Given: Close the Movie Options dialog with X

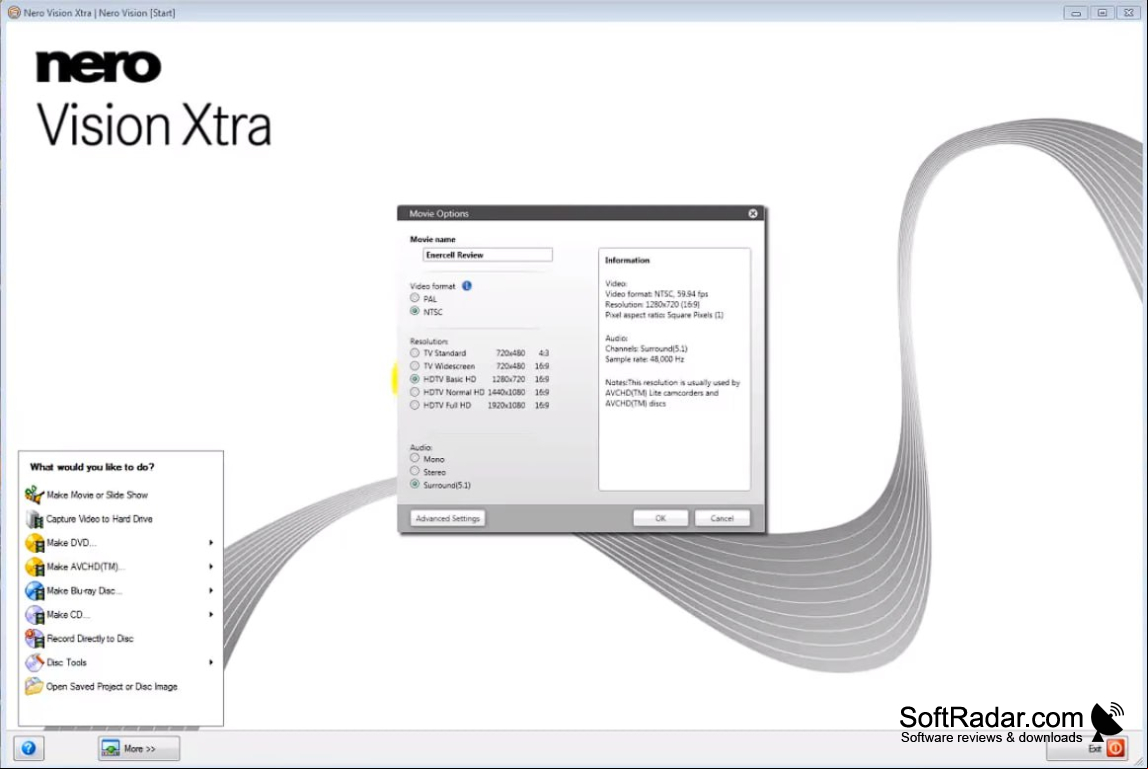Looking at the screenshot, I should click(x=753, y=213).
